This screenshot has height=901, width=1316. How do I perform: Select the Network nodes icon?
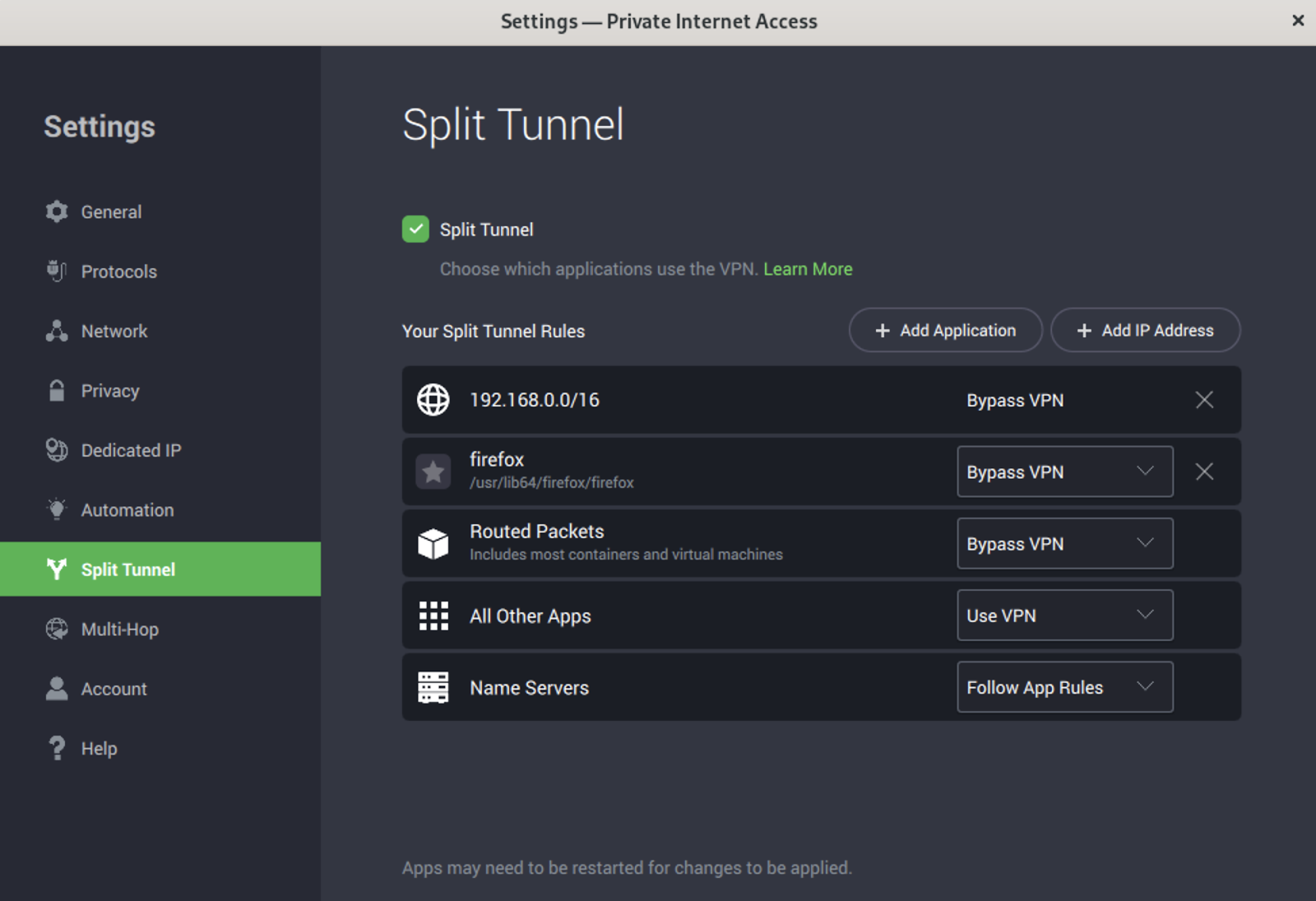click(57, 331)
